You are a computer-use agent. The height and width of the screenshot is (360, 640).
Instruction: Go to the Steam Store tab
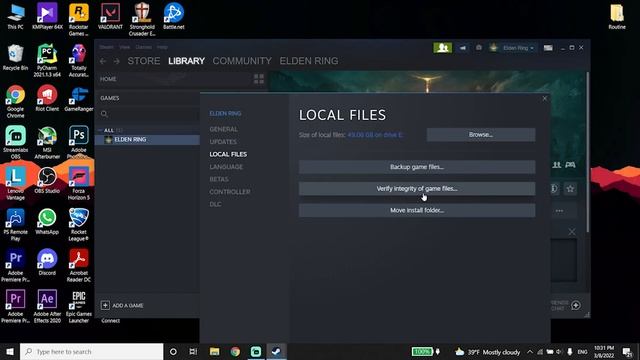point(144,61)
